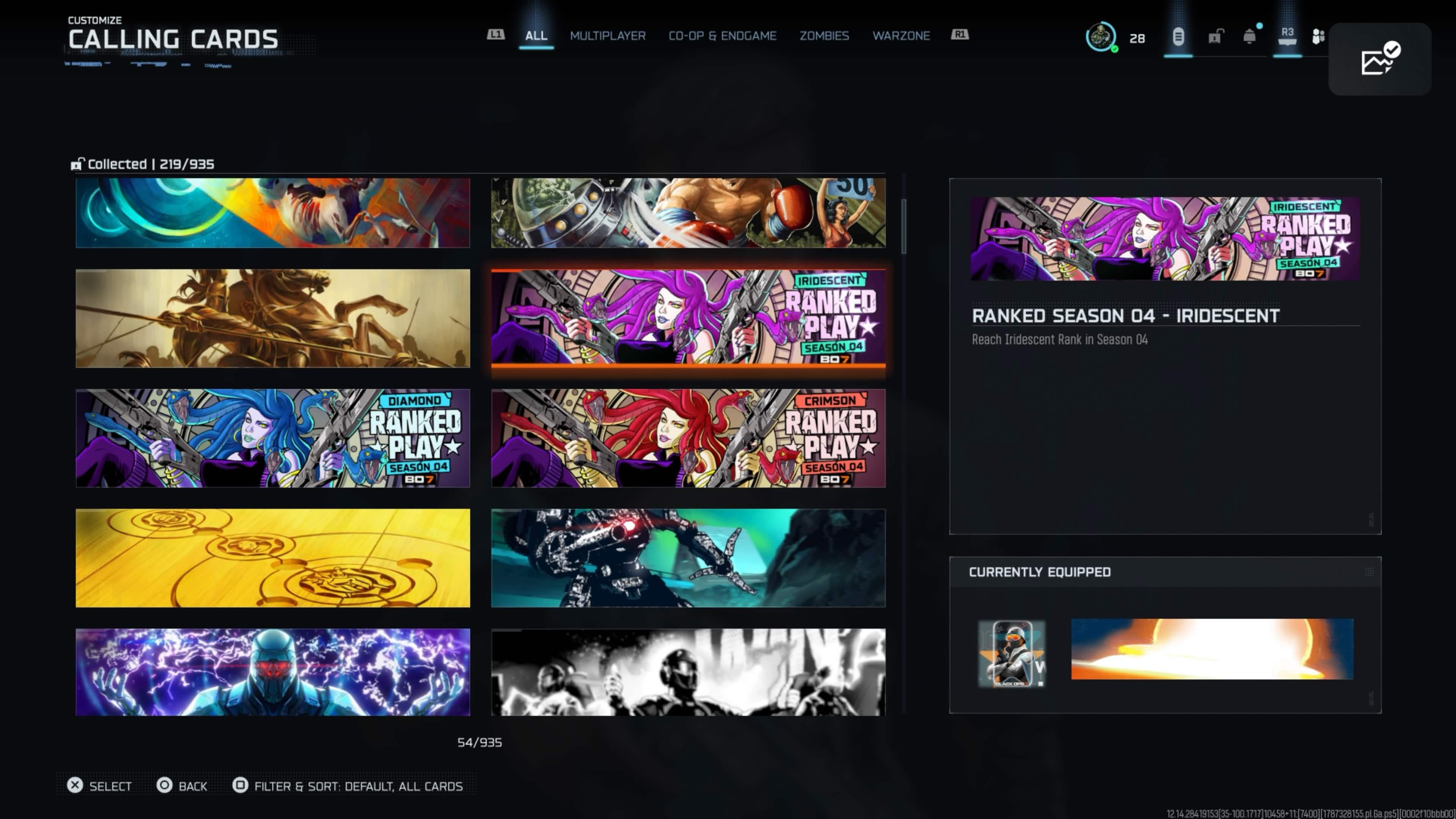This screenshot has width=1456, height=819.
Task: Click the "CUSTOMIZE" breadcrumb text
Action: pyautogui.click(x=94, y=20)
